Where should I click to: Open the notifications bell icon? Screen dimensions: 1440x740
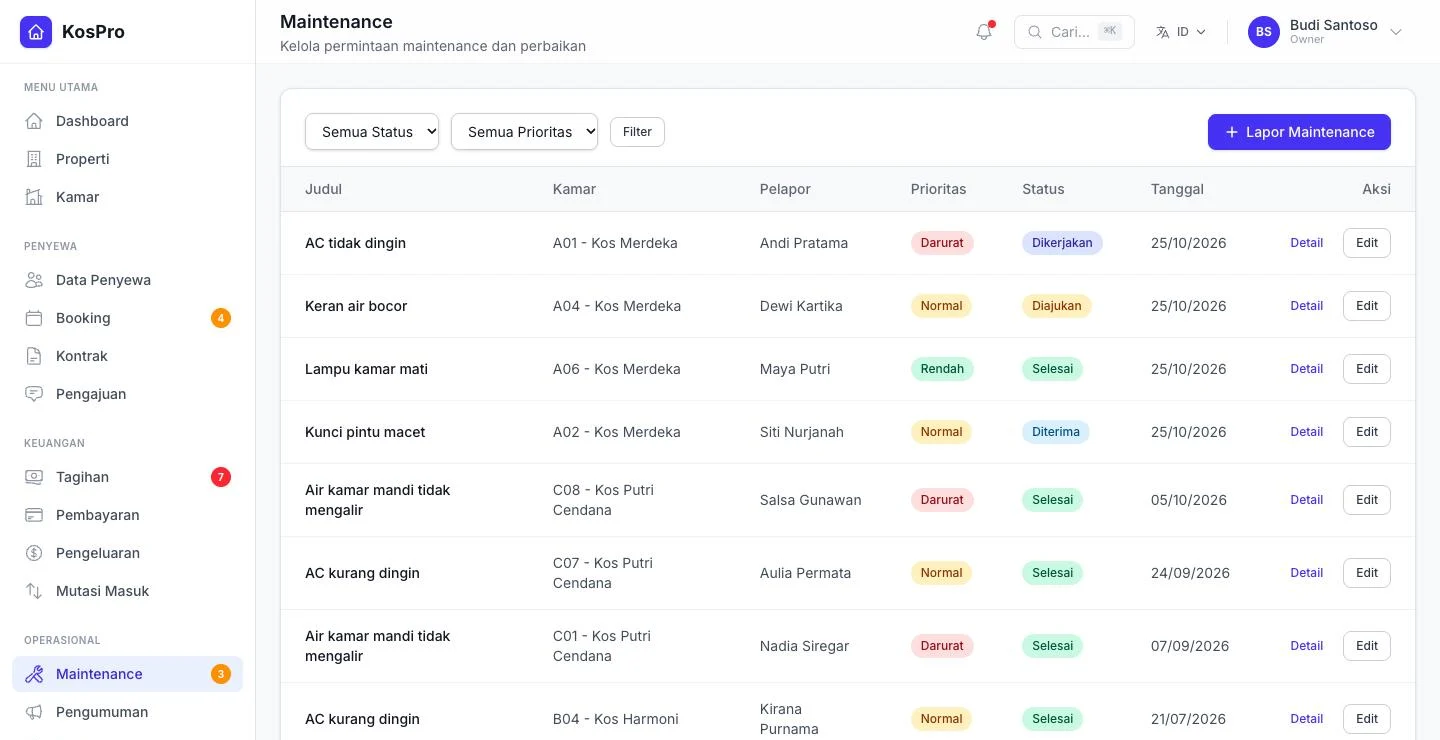pyautogui.click(x=984, y=32)
